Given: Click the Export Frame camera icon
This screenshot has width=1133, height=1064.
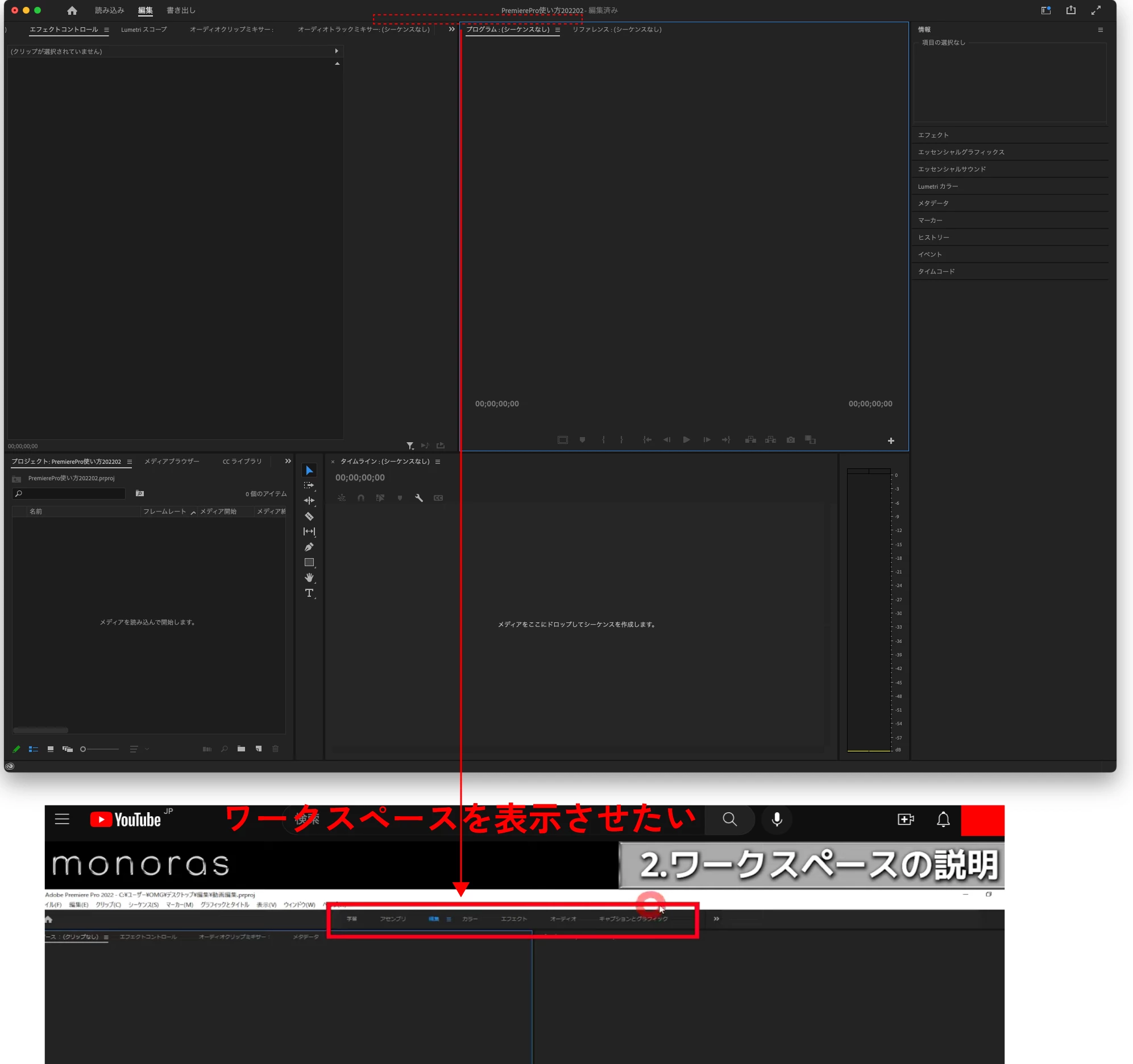Looking at the screenshot, I should 790,440.
